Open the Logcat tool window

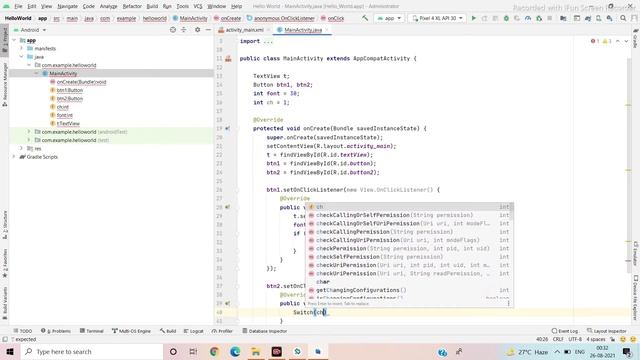point(193,331)
